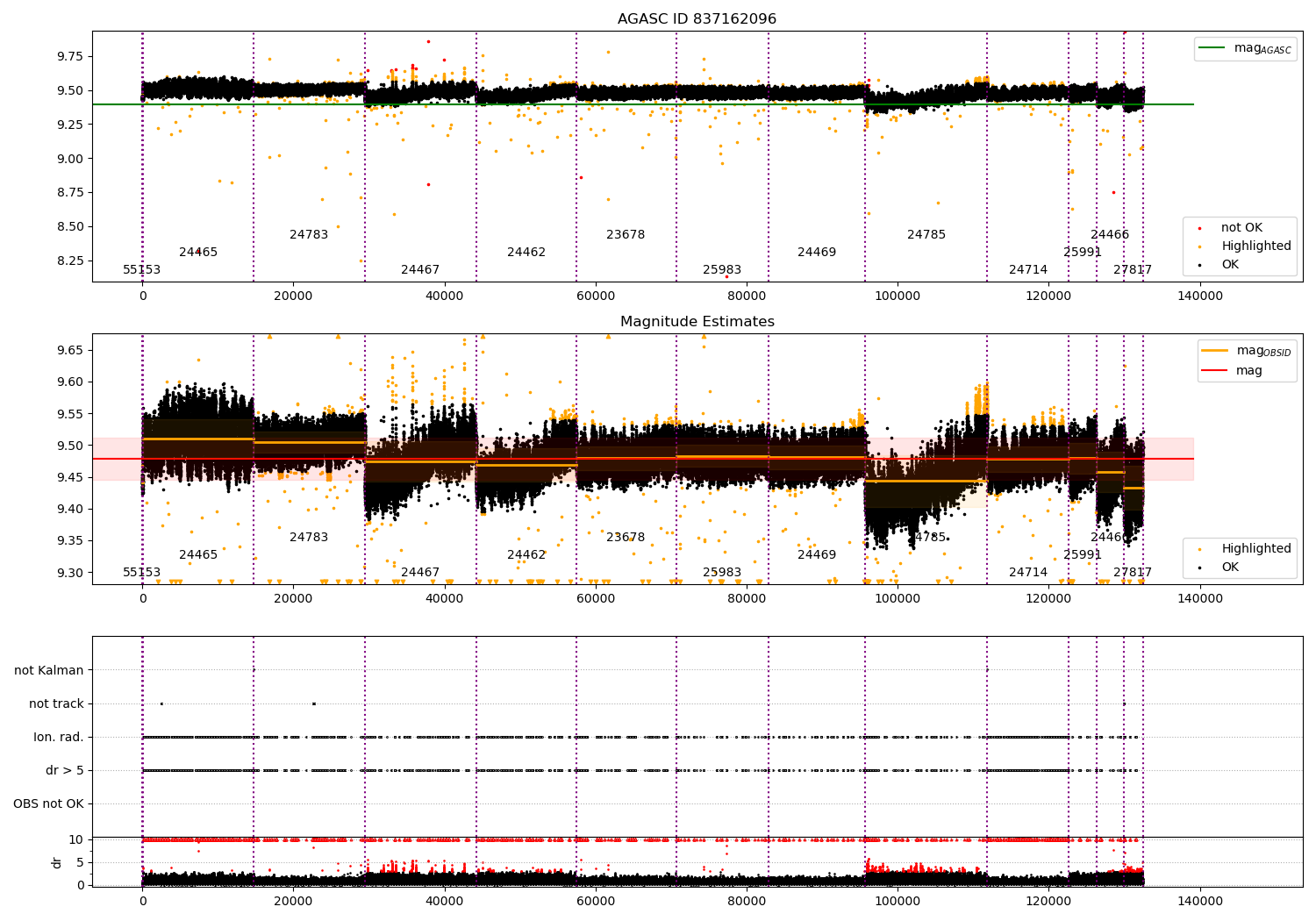Click x-tick 140000 under the top plot

pos(1199,296)
